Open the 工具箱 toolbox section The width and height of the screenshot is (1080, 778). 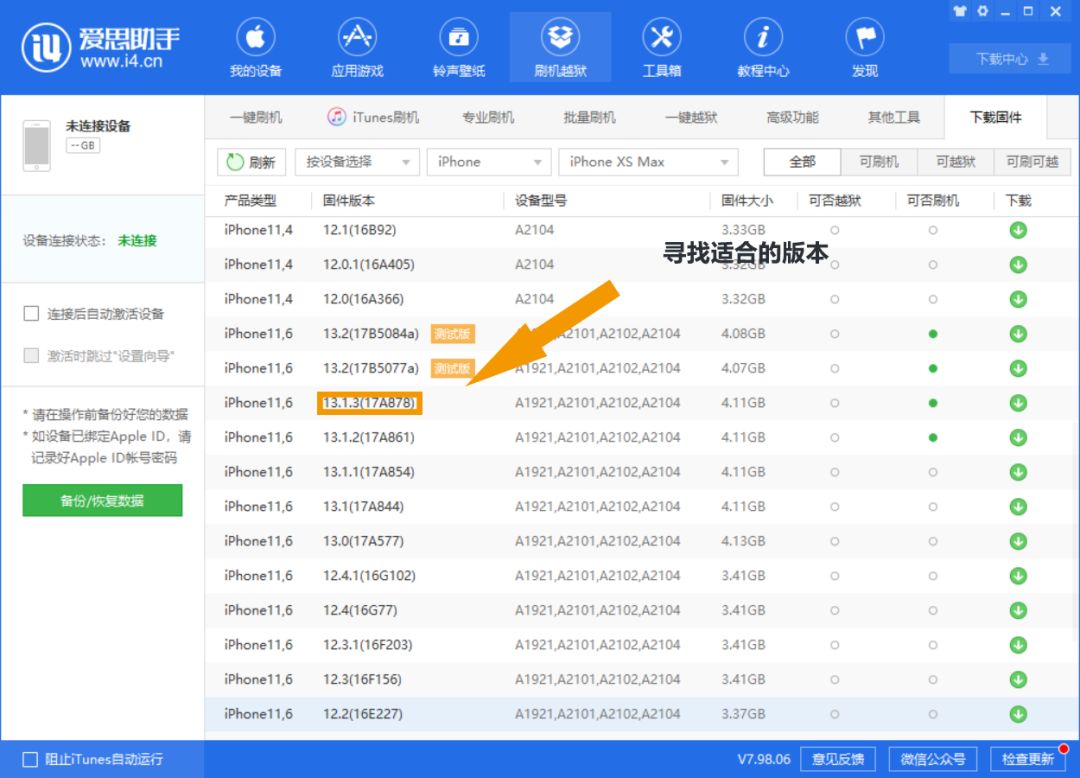(x=661, y=46)
